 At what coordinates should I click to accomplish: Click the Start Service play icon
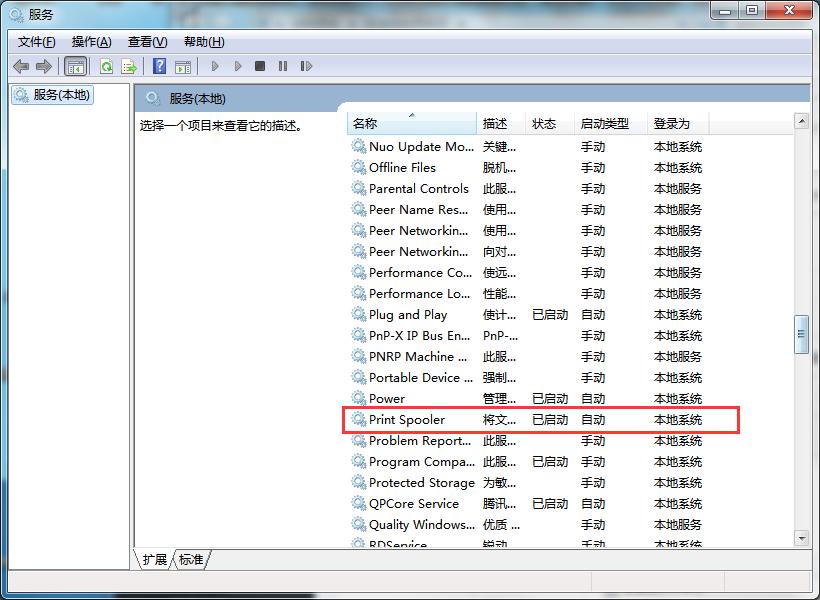[214, 66]
